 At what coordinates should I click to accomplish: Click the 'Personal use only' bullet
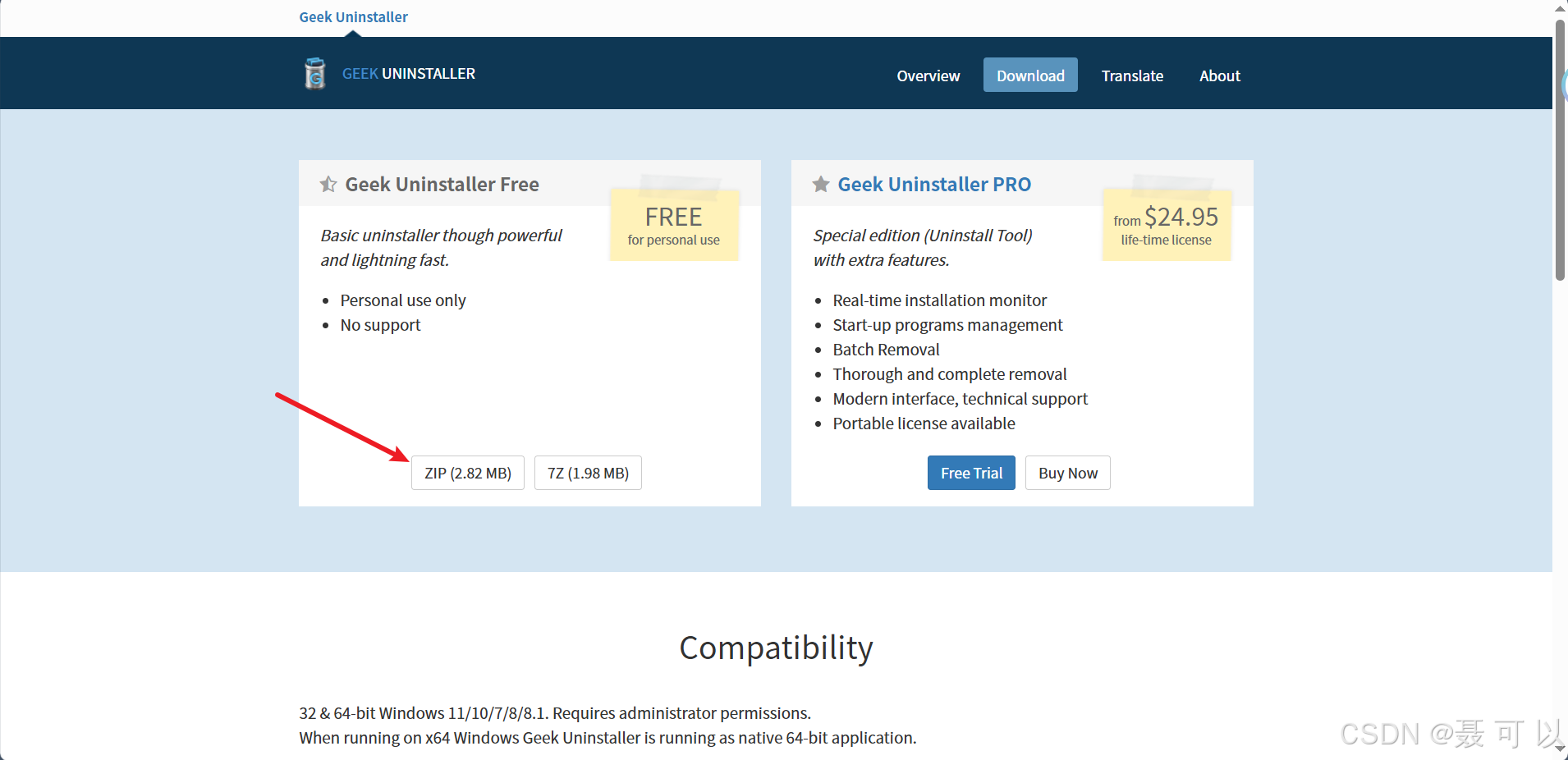pos(403,300)
